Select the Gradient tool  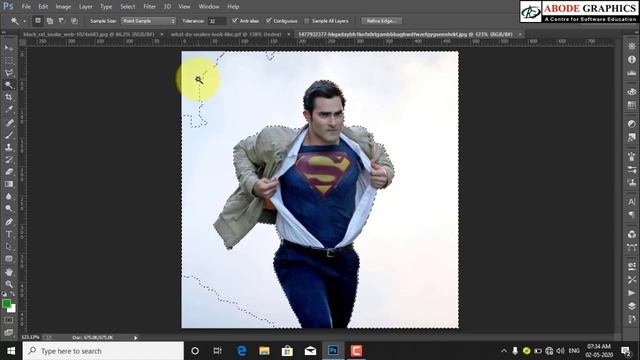[x=9, y=184]
